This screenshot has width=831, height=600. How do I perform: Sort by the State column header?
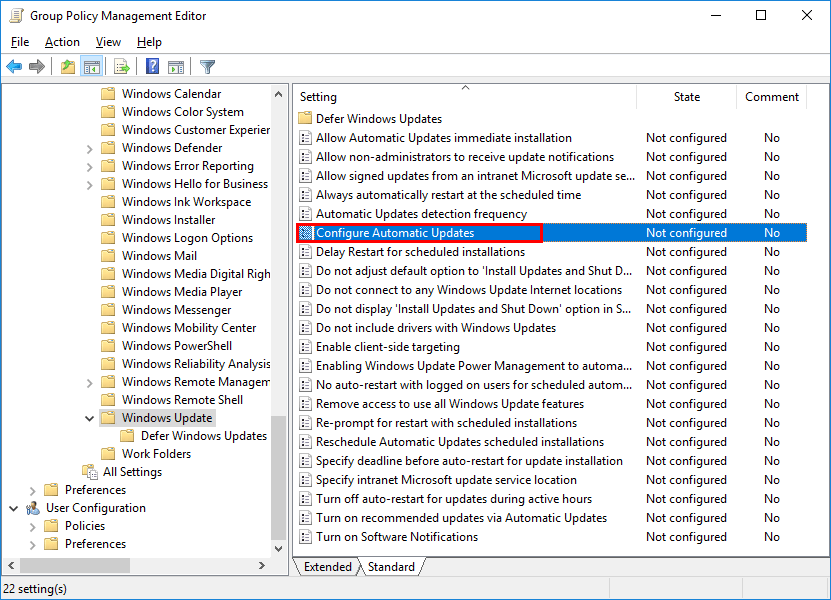pos(686,97)
